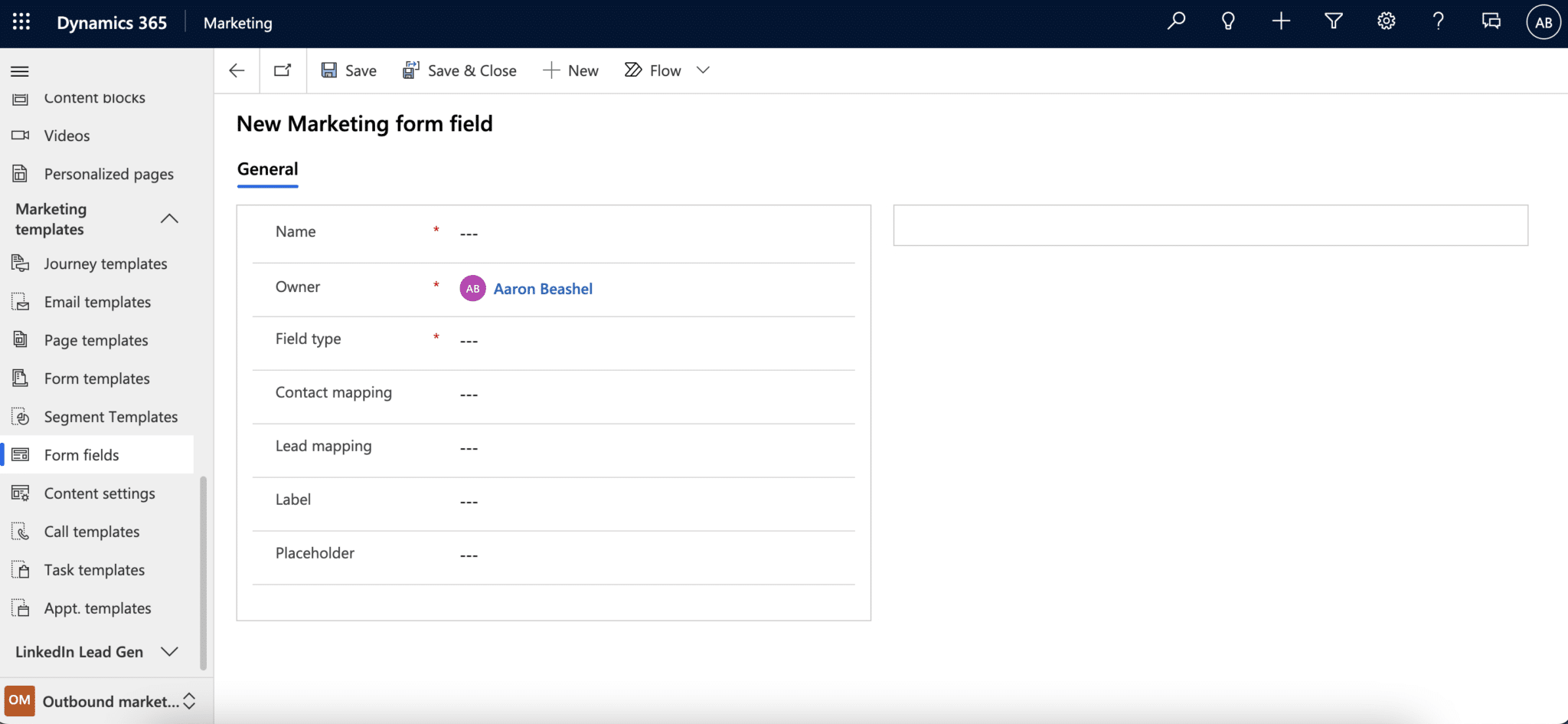This screenshot has width=1568, height=724.
Task: Click the help question mark icon
Action: point(1439,21)
